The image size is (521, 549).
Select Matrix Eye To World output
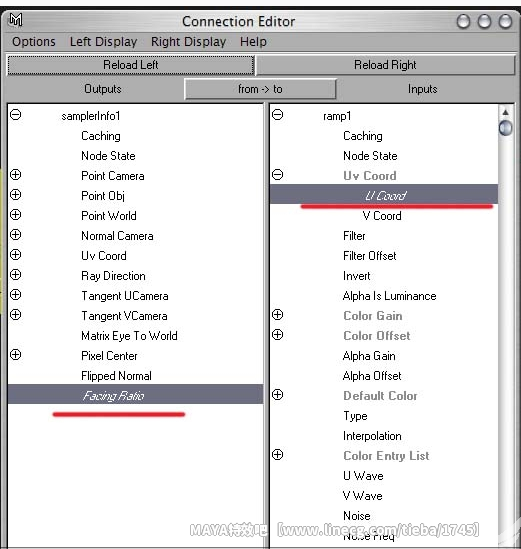pos(129,336)
